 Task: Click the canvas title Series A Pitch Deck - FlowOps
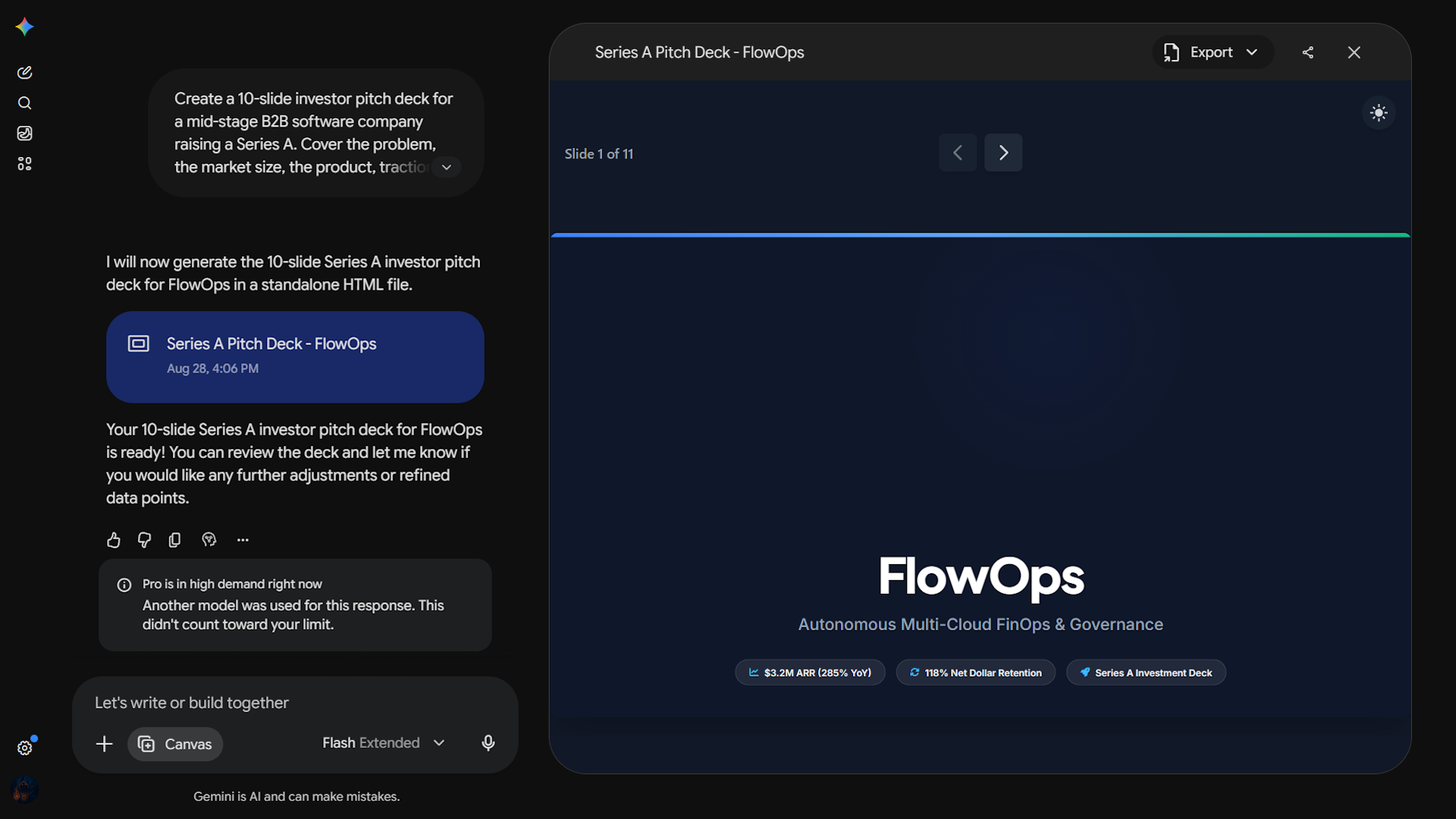(x=699, y=52)
